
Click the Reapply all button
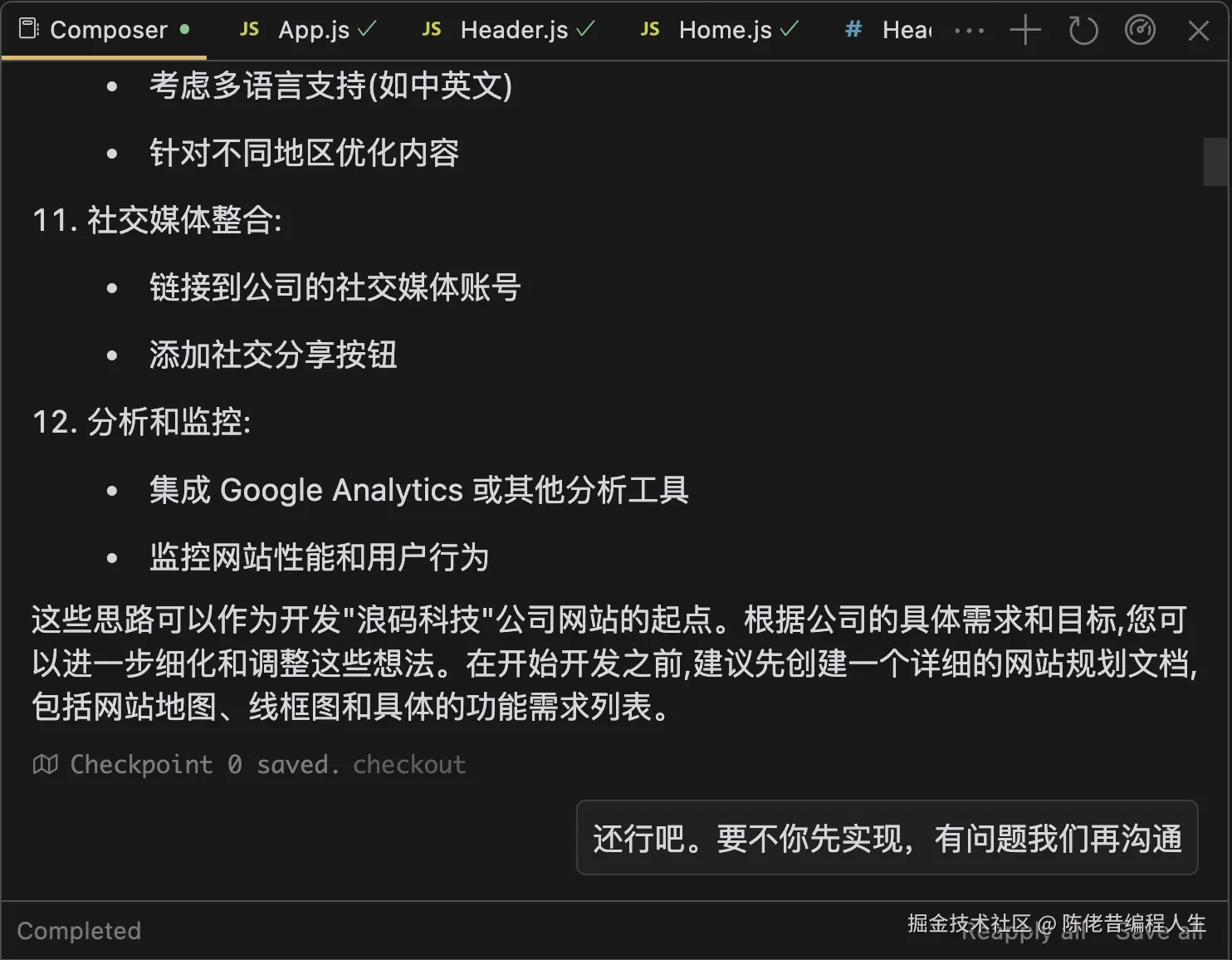pyautogui.click(x=1025, y=932)
